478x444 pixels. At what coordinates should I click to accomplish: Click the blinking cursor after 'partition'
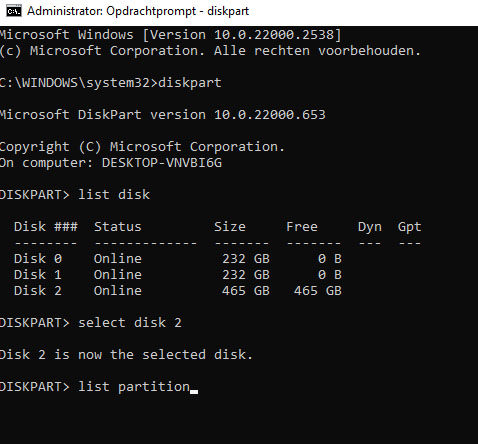point(194,392)
